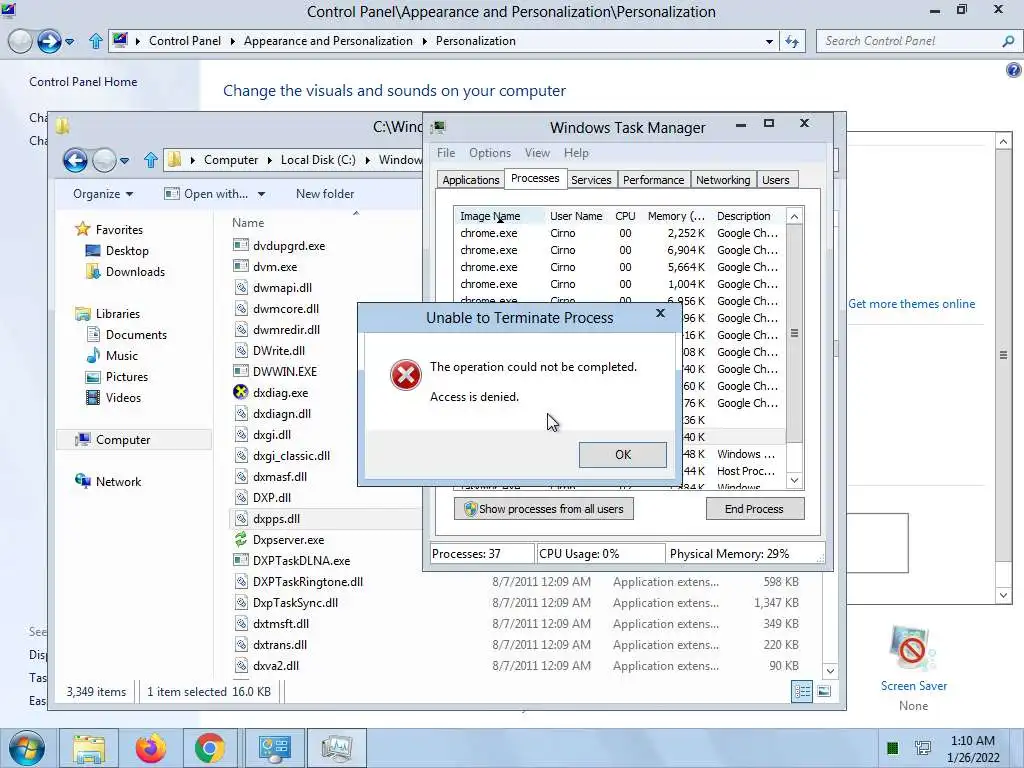Select the chrome.exe row using 2,252 K memory
The image size is (1024, 768).
pyautogui.click(x=619, y=233)
